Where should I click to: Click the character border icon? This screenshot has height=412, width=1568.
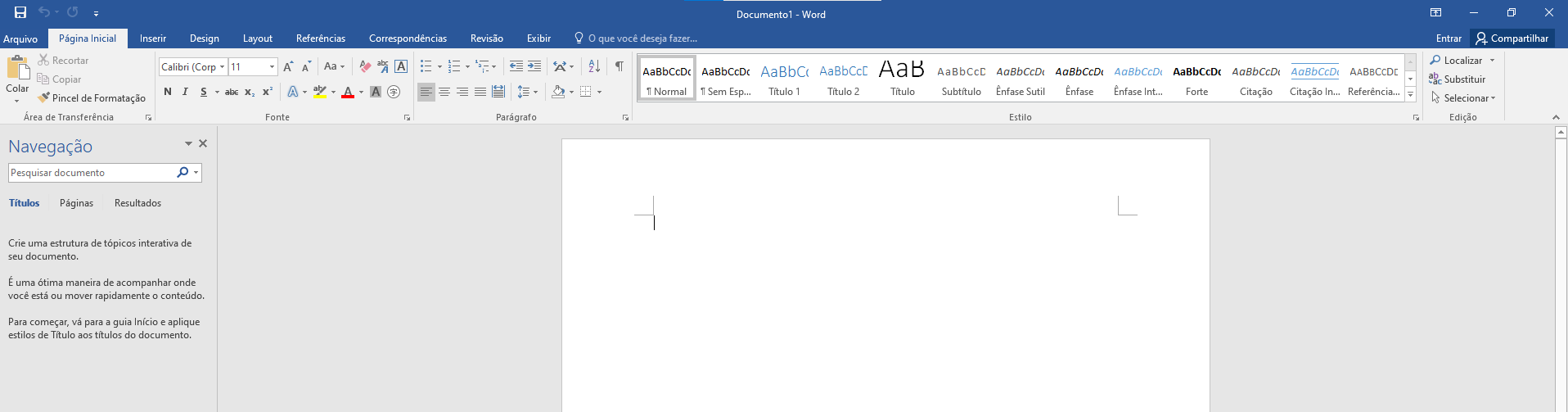click(401, 67)
